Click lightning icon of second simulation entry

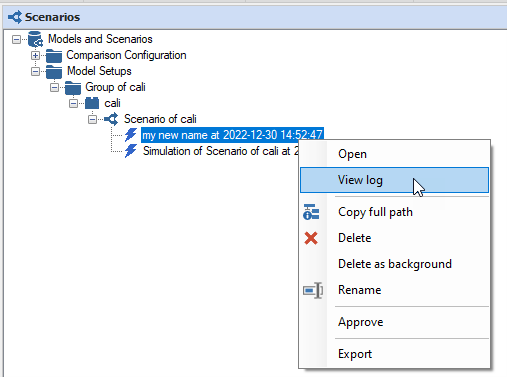click(130, 151)
